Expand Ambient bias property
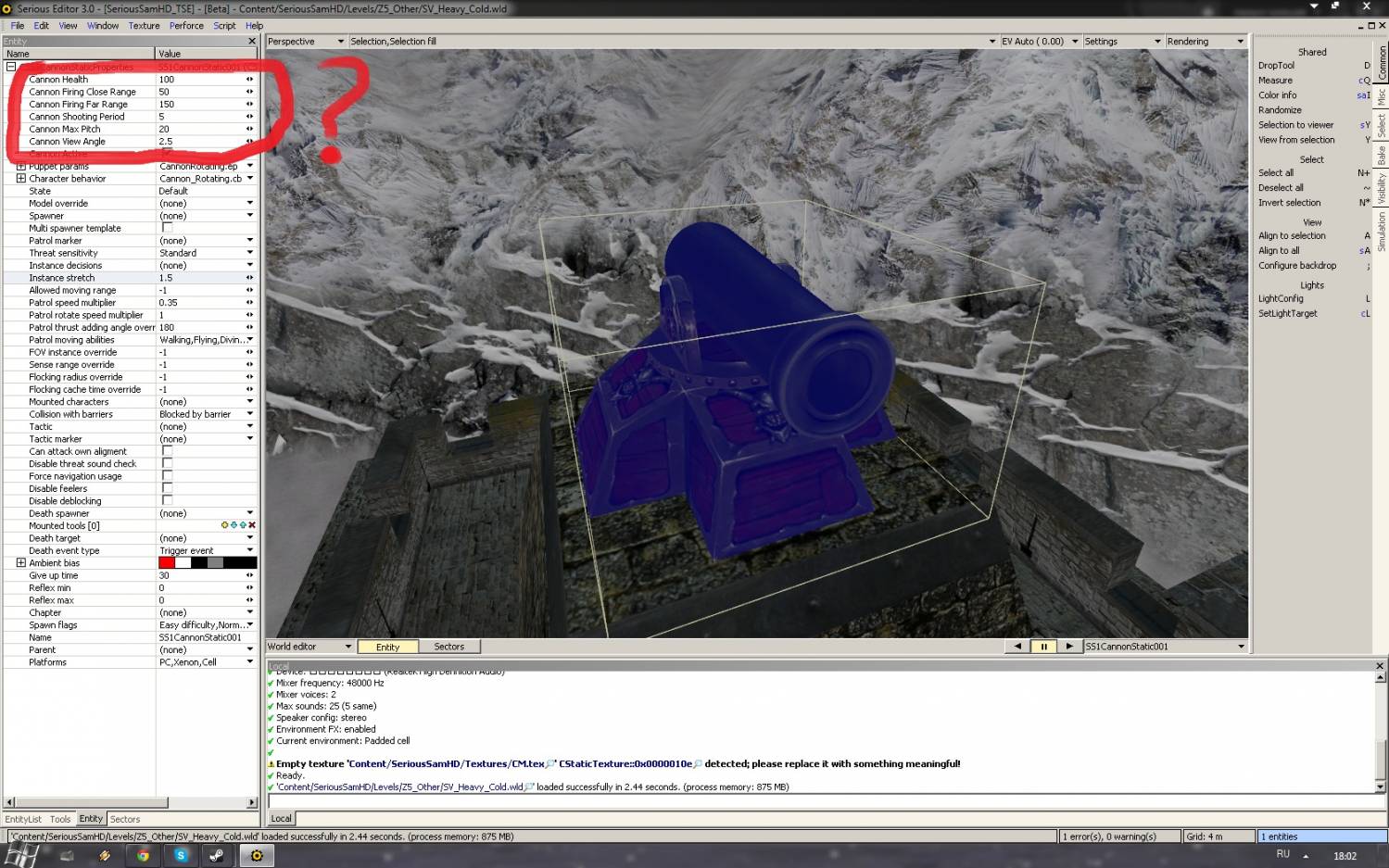The height and width of the screenshot is (868, 1389). click(x=20, y=563)
